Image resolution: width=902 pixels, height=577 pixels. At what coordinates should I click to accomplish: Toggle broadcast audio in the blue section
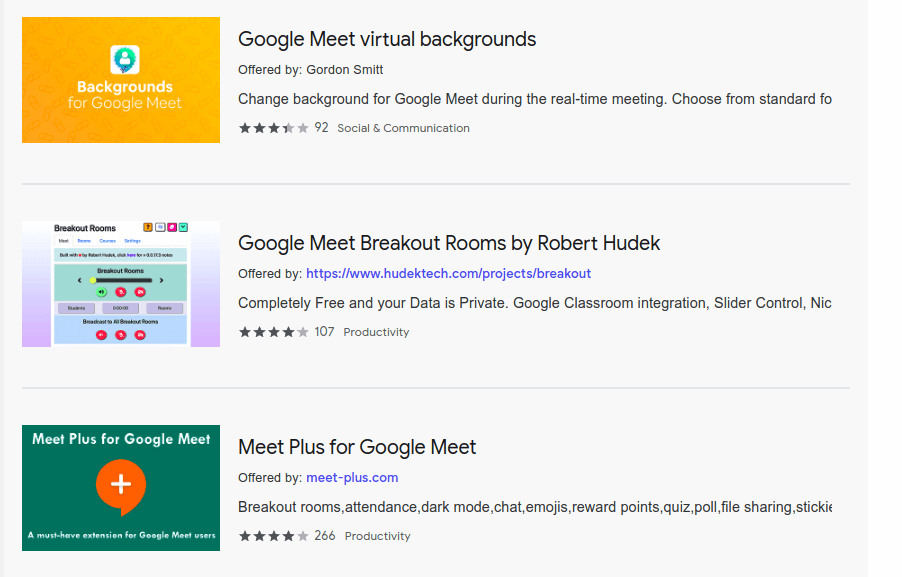100,334
